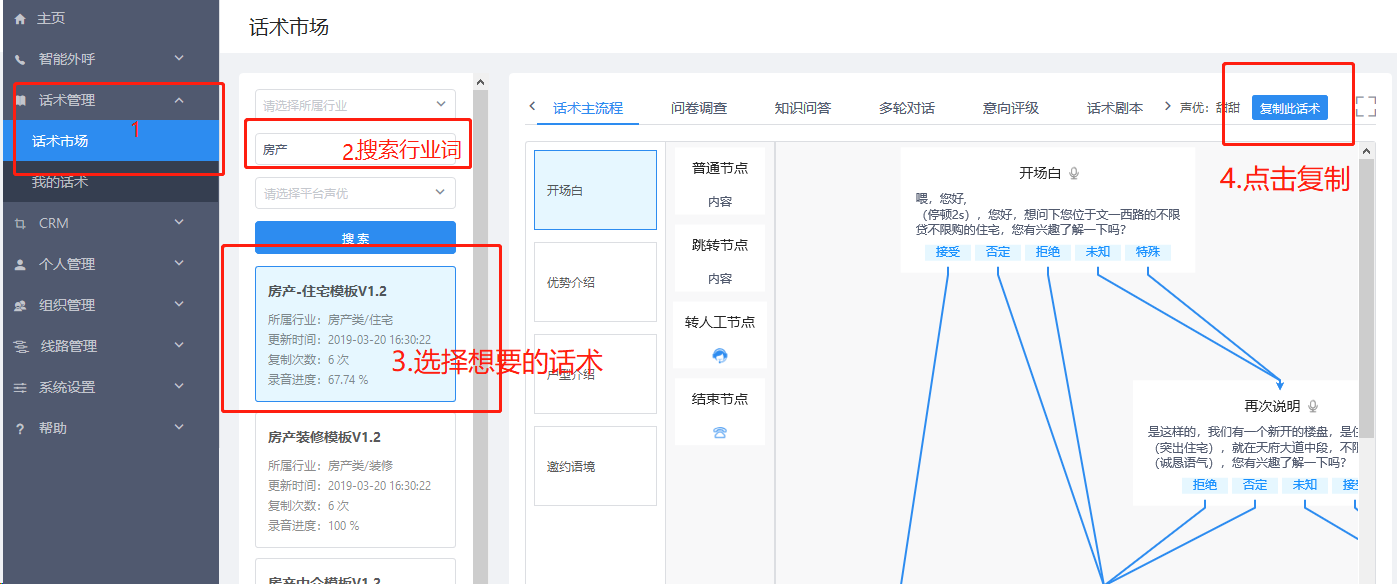1397x584 pixels.
Task: Select the 邀约语境 flow step box
Action: 595,466
